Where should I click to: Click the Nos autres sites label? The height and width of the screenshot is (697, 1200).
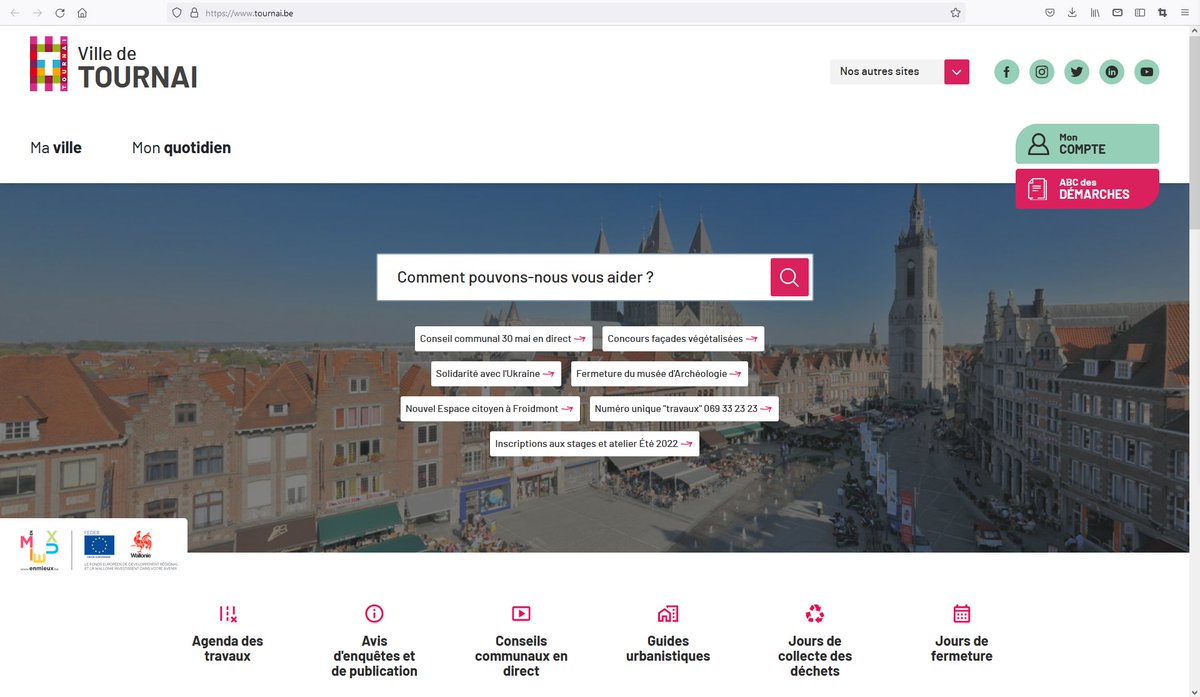click(879, 72)
